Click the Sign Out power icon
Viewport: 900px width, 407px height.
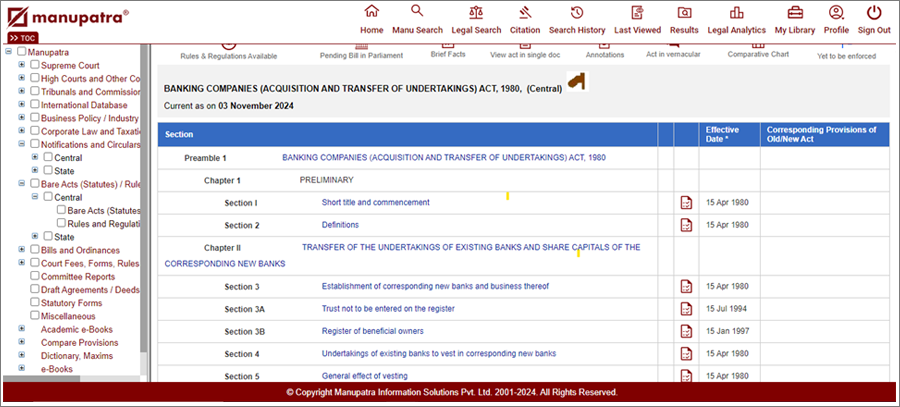tap(874, 12)
